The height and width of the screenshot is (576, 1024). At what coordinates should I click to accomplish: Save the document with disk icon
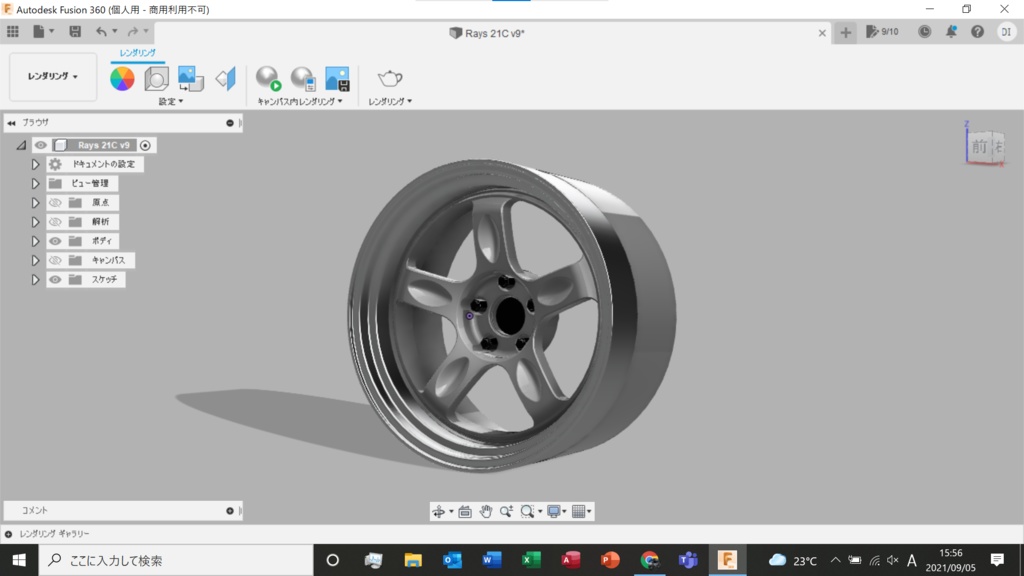[x=75, y=31]
